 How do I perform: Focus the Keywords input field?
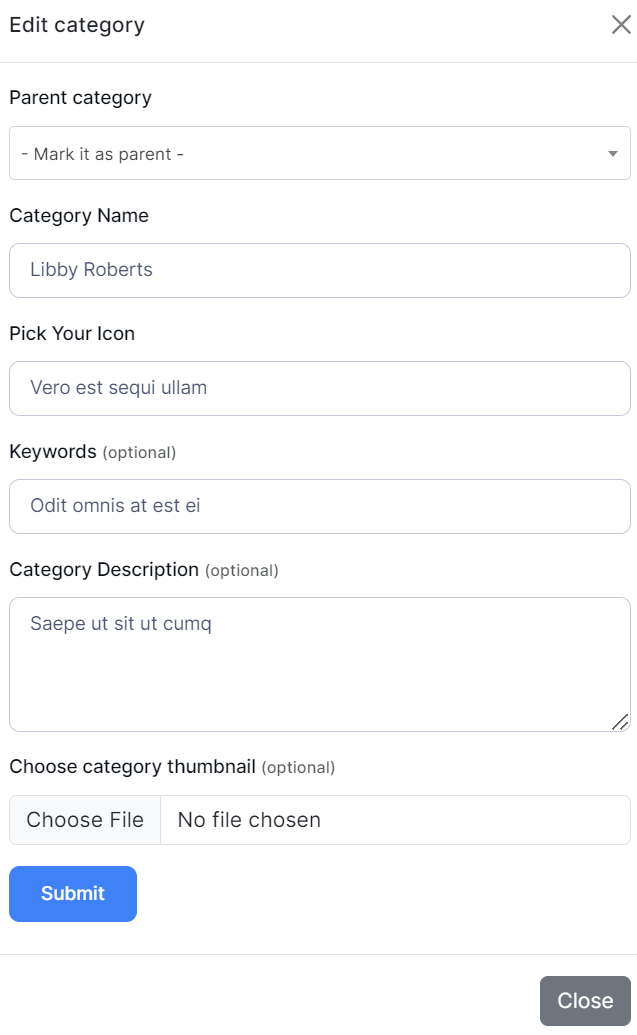[320, 506]
